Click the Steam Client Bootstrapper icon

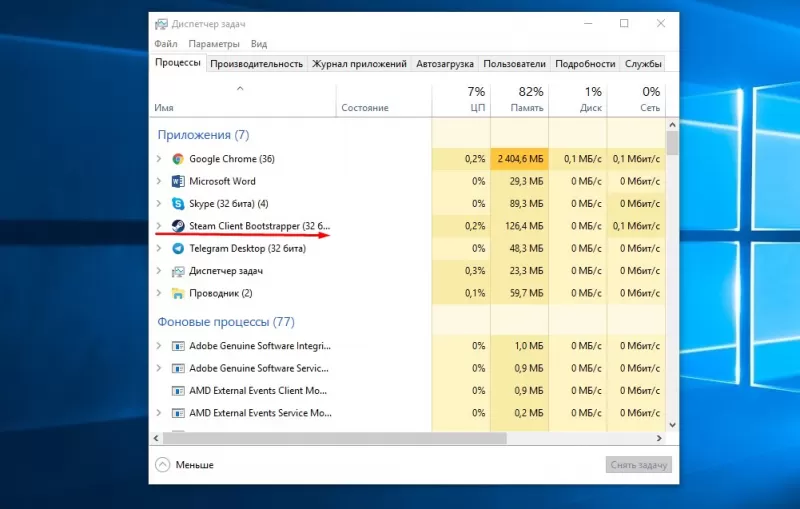pos(178,226)
